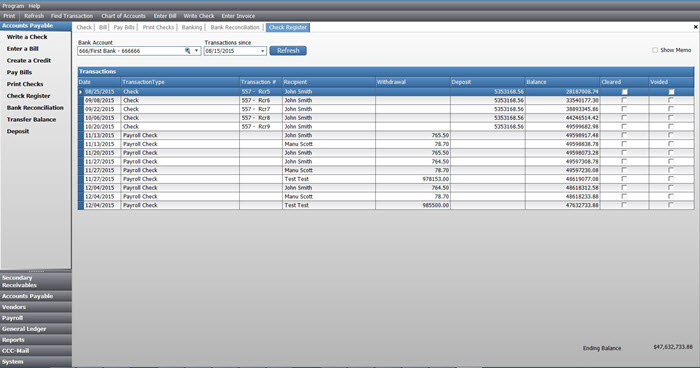Switch to the Bank Reconciliation tab

235,27
